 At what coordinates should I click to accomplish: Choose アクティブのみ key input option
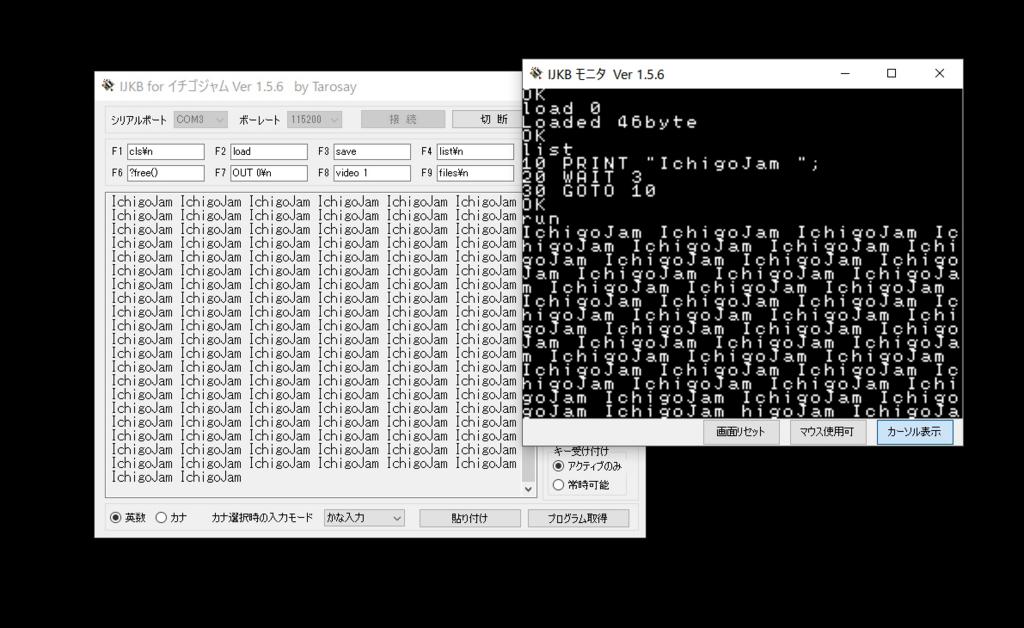point(558,466)
